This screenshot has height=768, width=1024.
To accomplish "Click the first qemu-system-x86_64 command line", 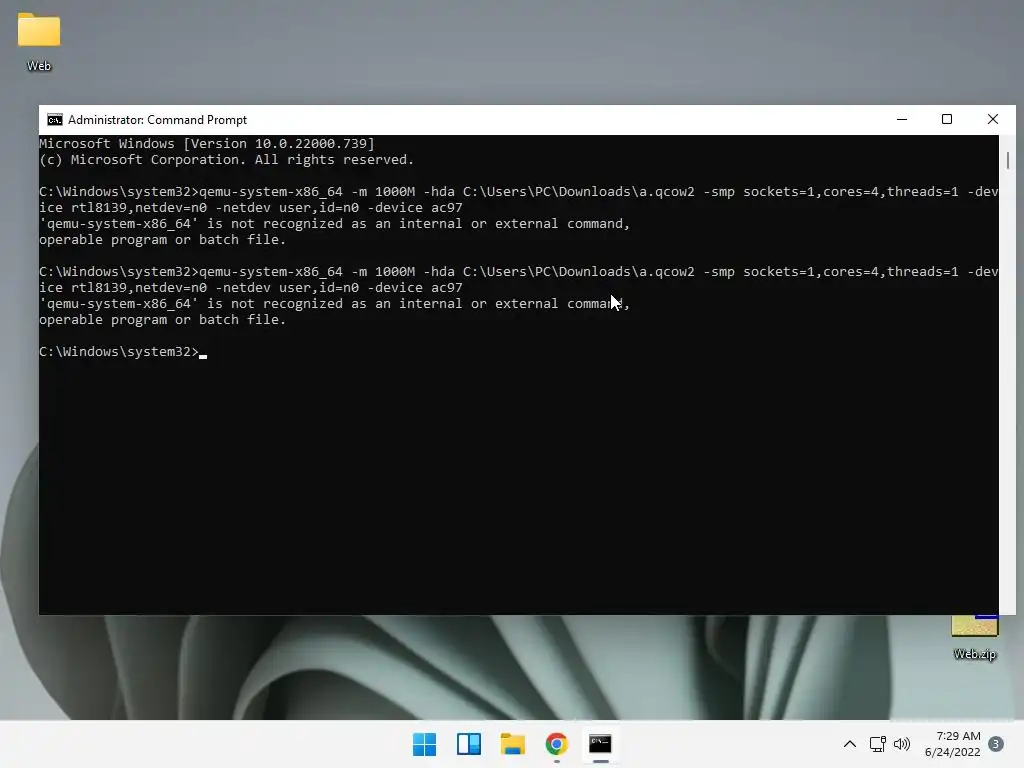I will click(519, 200).
